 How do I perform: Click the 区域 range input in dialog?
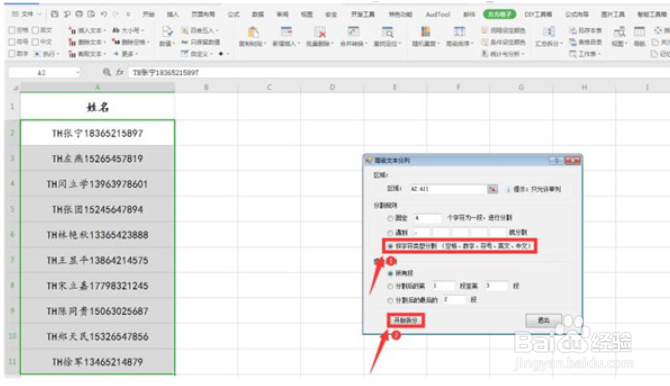(x=447, y=189)
